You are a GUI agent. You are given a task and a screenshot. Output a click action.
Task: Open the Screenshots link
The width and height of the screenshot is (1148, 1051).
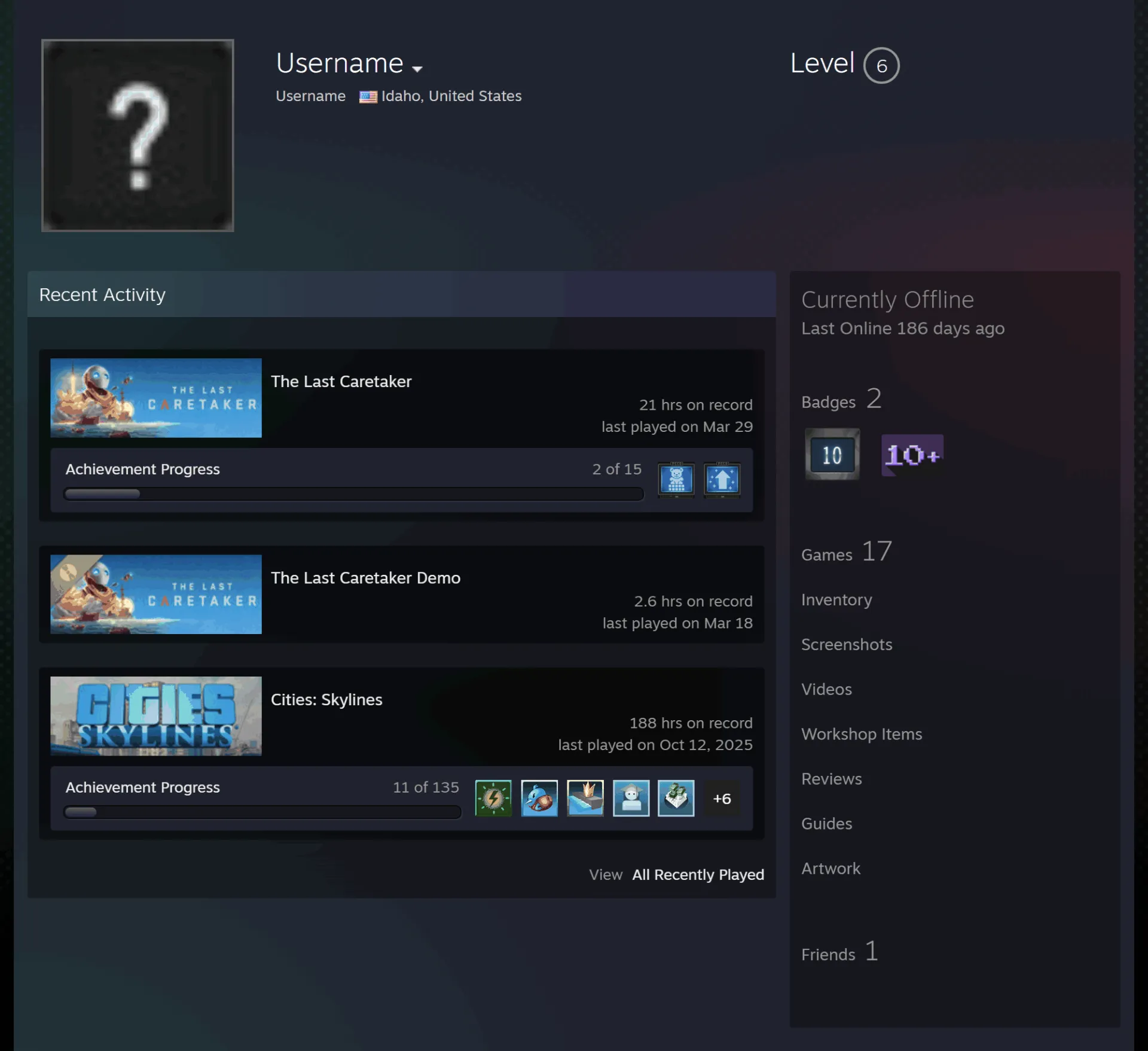click(847, 644)
